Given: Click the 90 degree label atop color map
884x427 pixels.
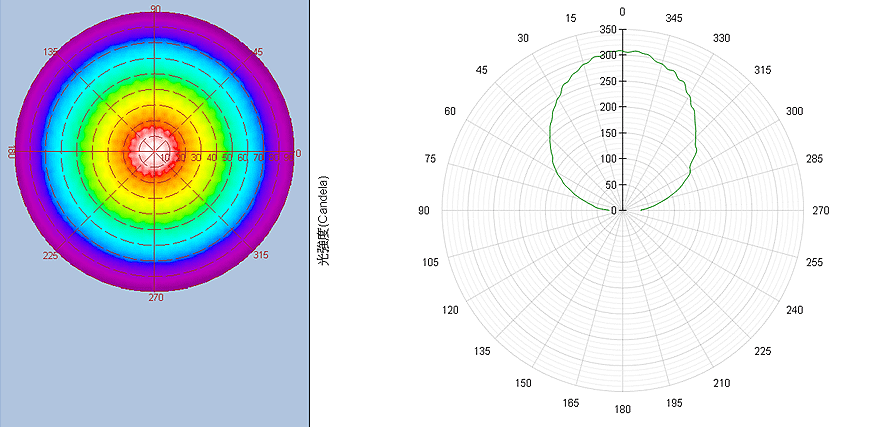Looking at the screenshot, I should [155, 9].
